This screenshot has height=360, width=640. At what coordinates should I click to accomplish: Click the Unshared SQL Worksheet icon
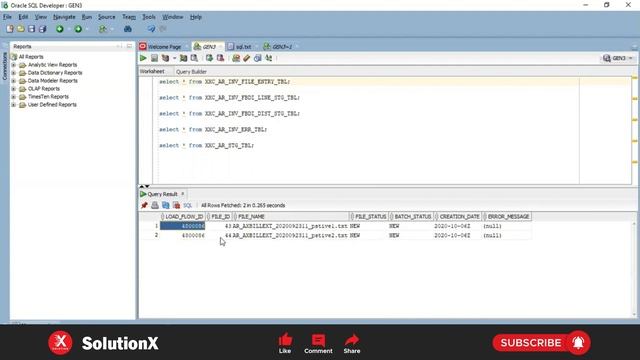[236, 58]
